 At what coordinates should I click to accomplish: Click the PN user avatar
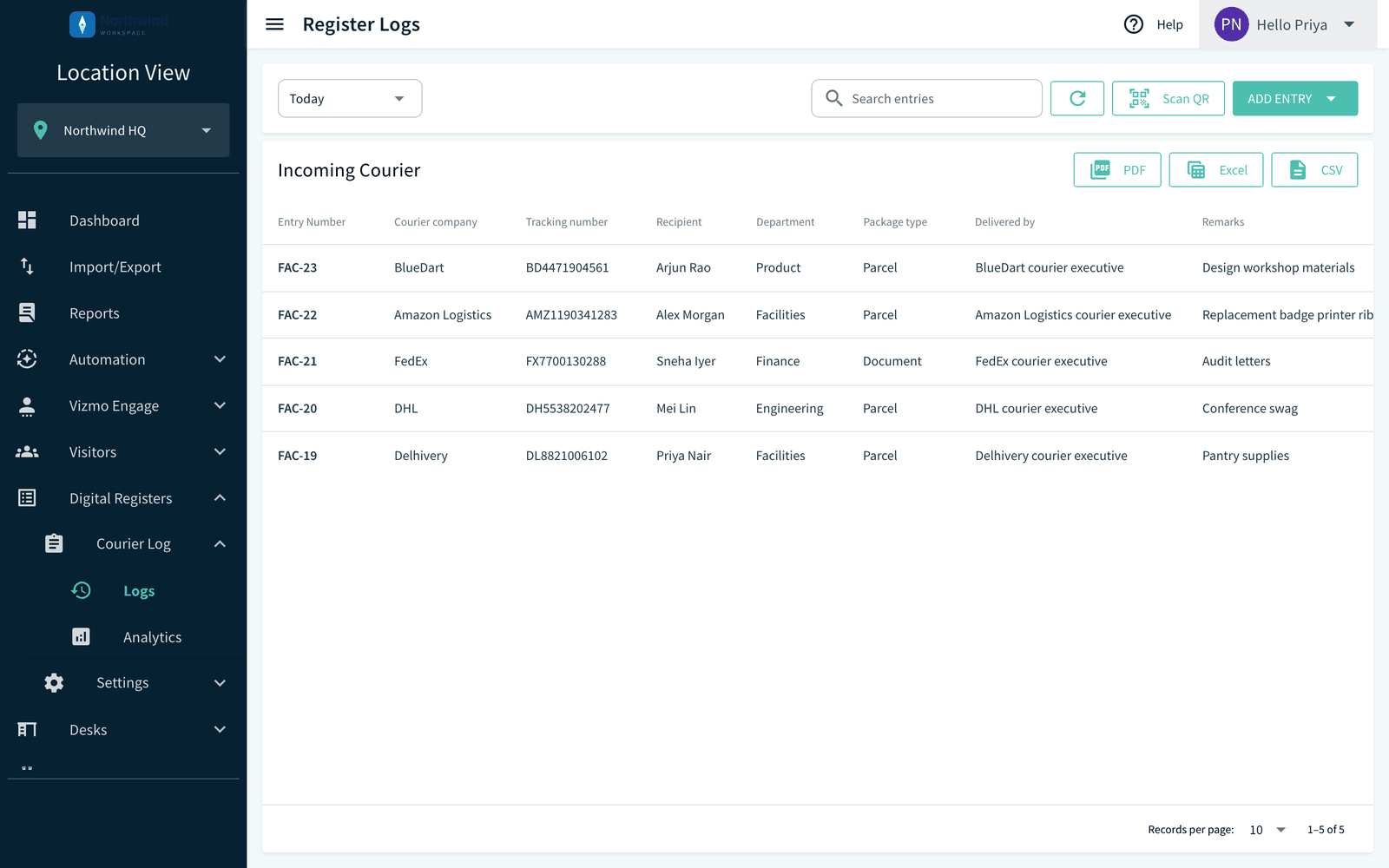click(x=1231, y=24)
